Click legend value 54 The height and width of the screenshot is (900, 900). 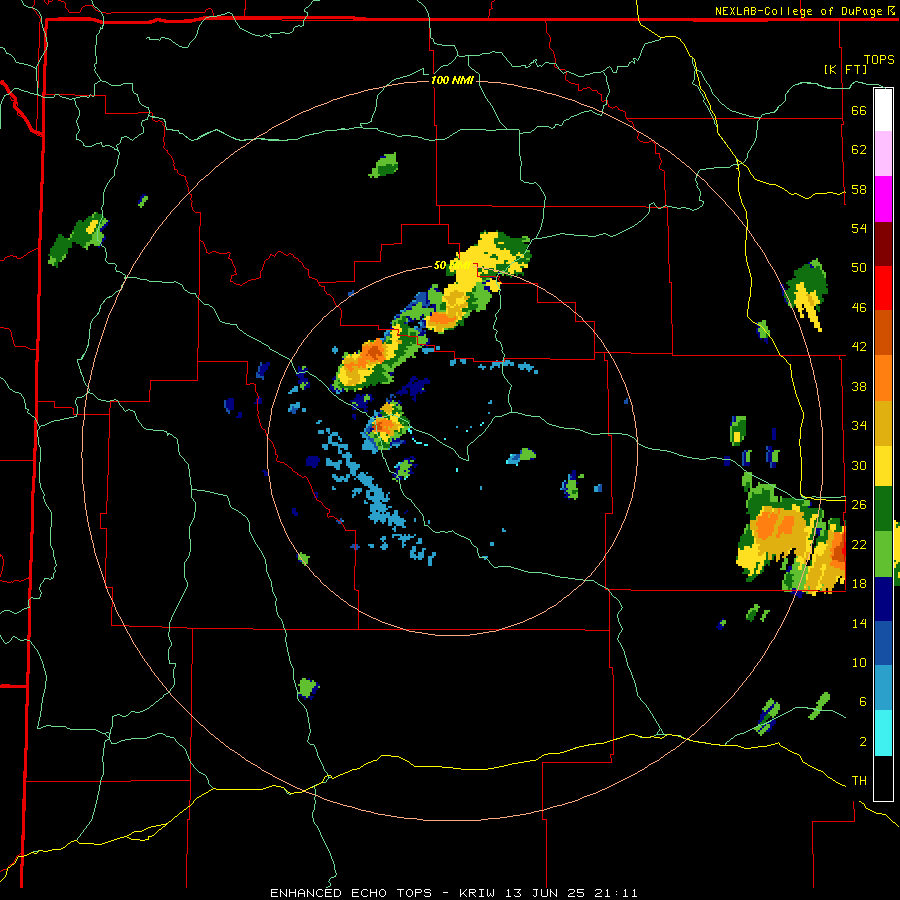pos(859,228)
